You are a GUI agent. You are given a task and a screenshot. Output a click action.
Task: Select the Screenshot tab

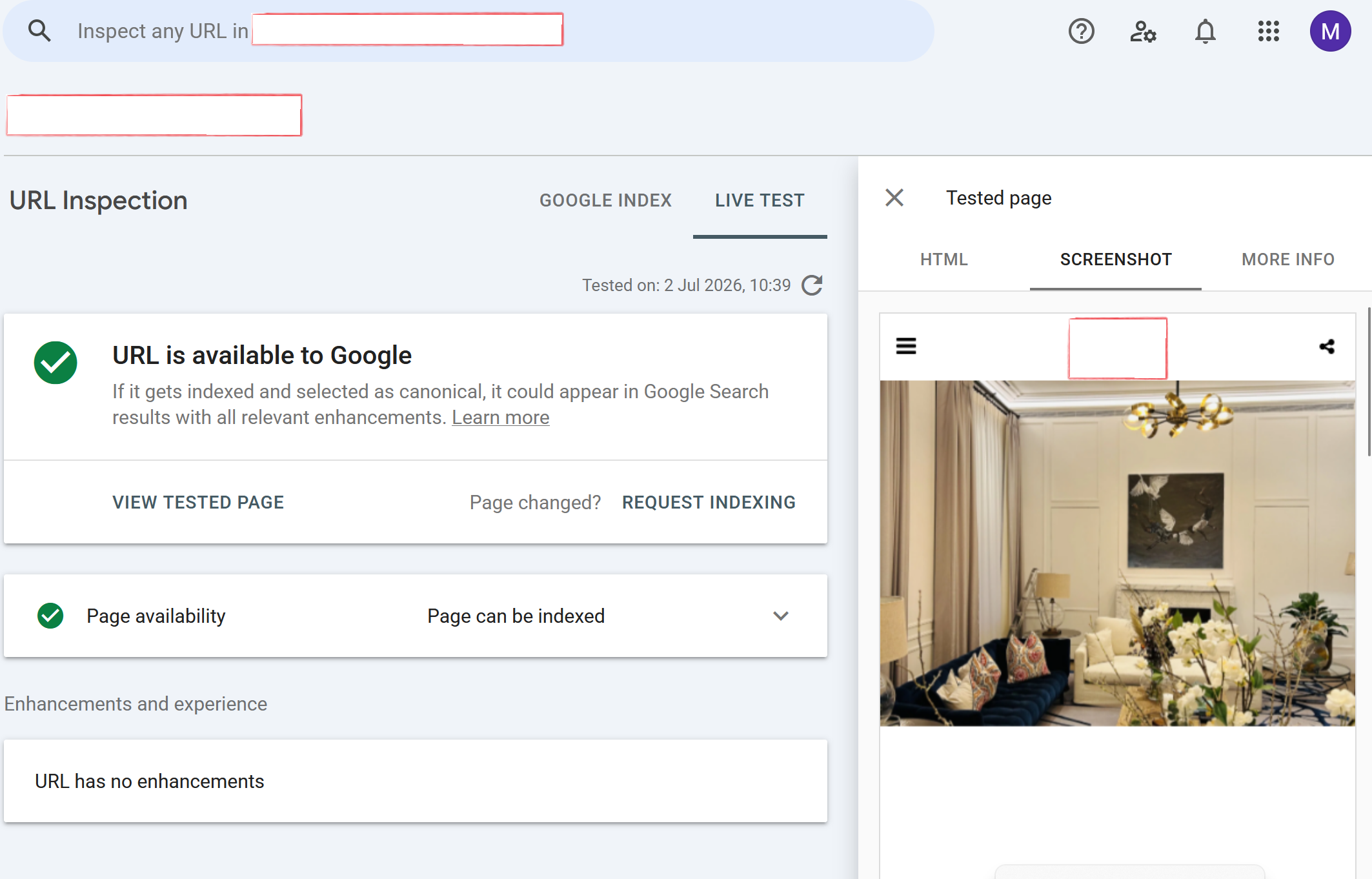pyautogui.click(x=1116, y=259)
